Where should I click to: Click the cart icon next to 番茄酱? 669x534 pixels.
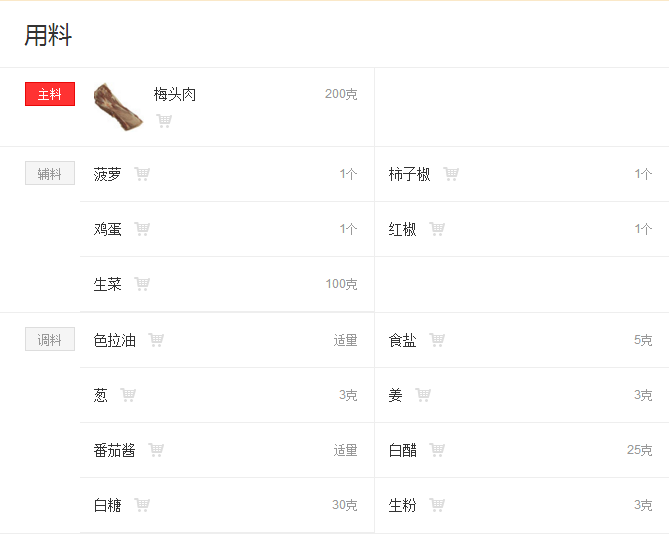[x=156, y=450]
